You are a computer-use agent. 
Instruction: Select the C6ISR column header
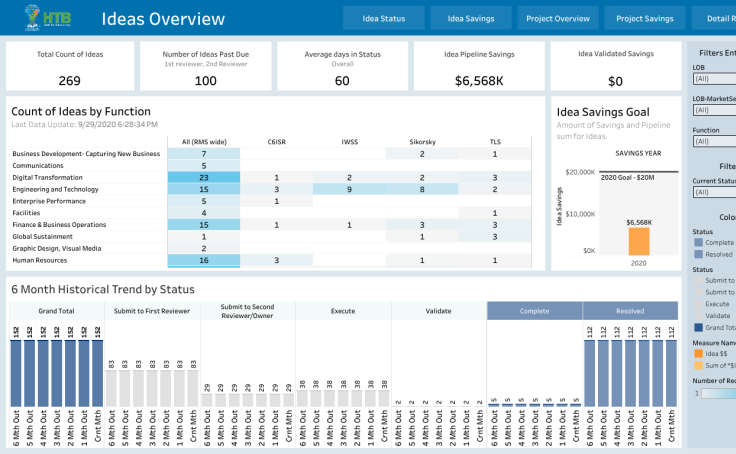[x=276, y=141]
